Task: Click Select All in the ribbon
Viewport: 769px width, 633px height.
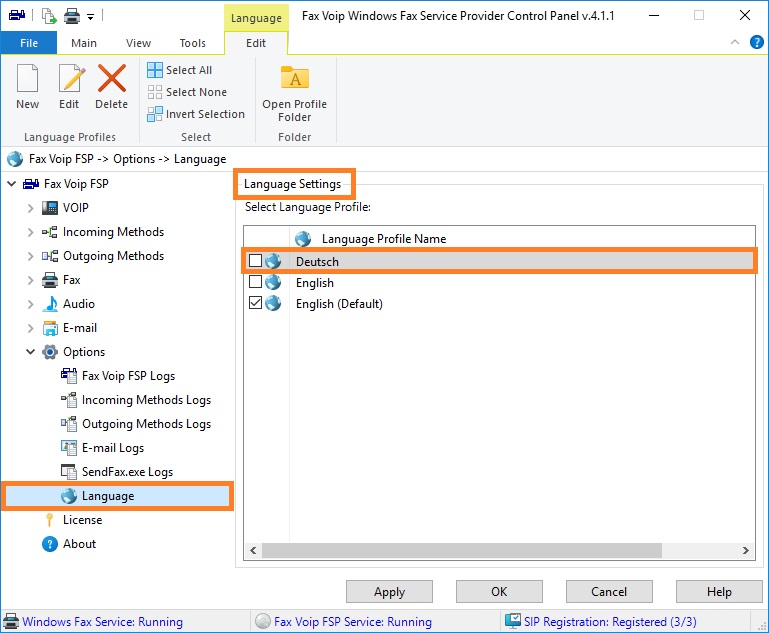Action: click(x=179, y=70)
